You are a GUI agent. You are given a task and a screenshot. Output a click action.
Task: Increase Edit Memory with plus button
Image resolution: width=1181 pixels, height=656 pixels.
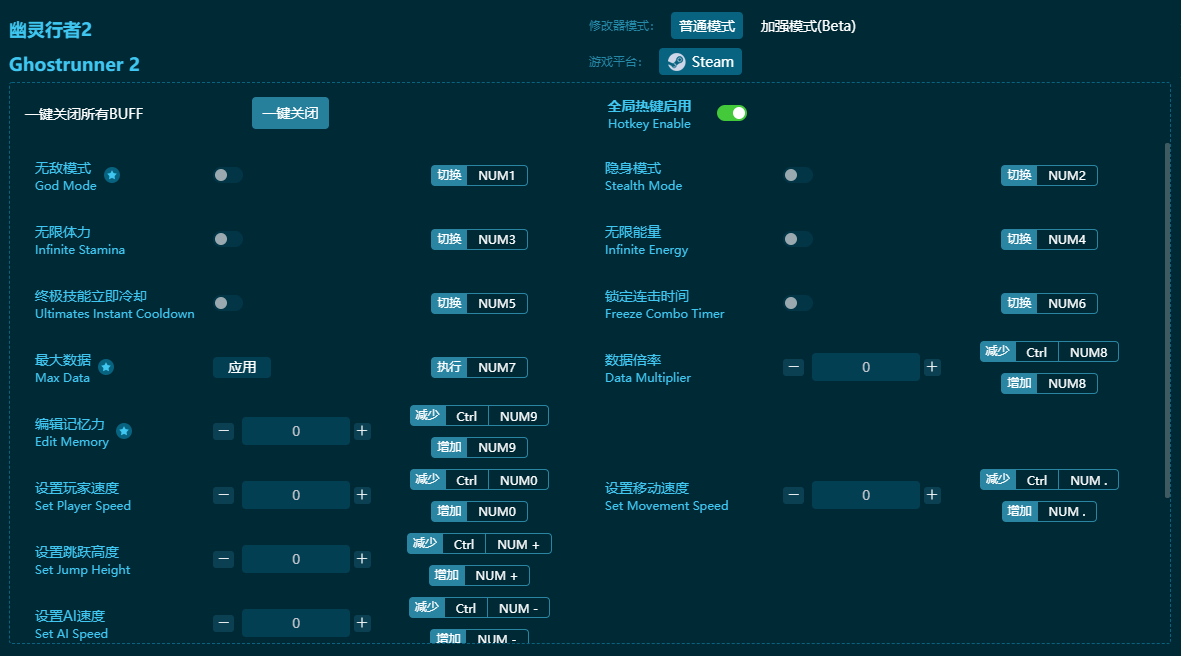(x=362, y=431)
